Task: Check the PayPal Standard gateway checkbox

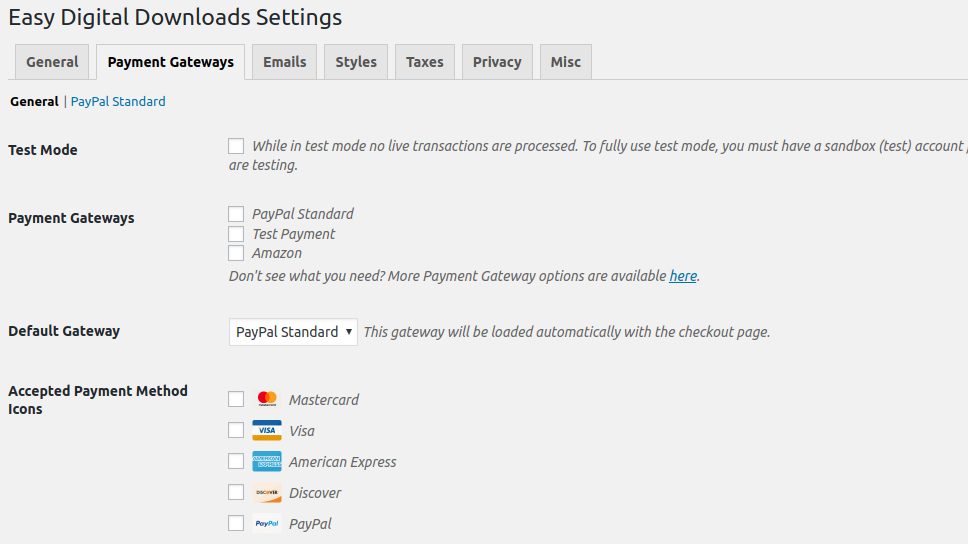Action: coord(236,214)
